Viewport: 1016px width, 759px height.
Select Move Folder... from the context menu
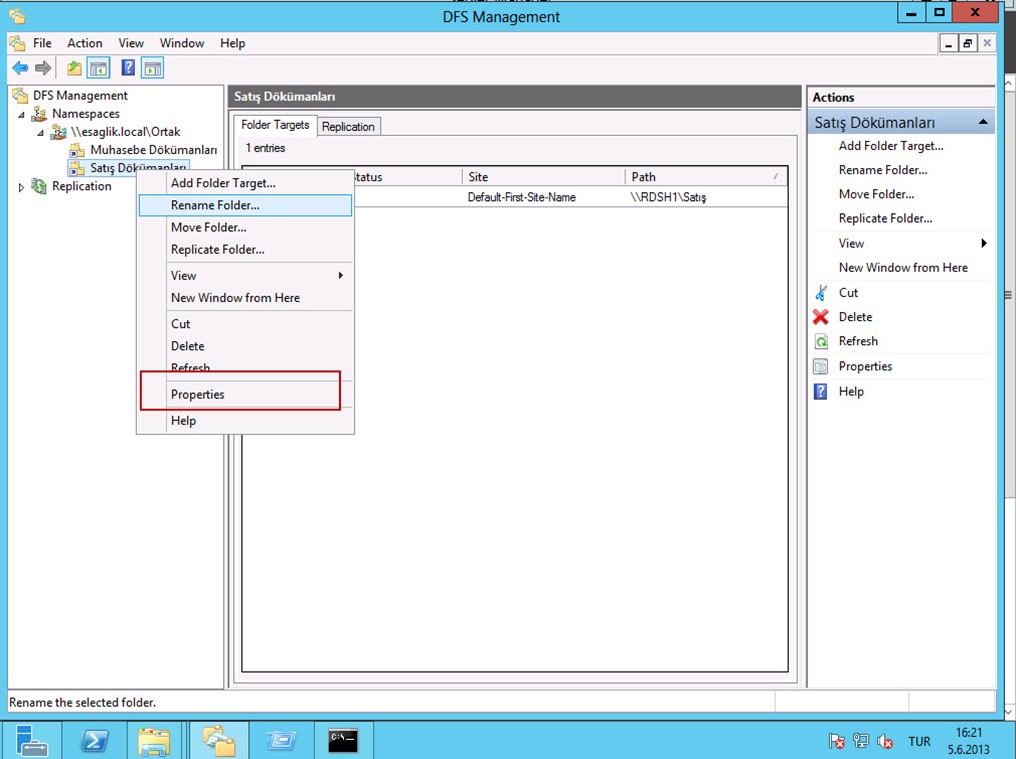point(246,228)
